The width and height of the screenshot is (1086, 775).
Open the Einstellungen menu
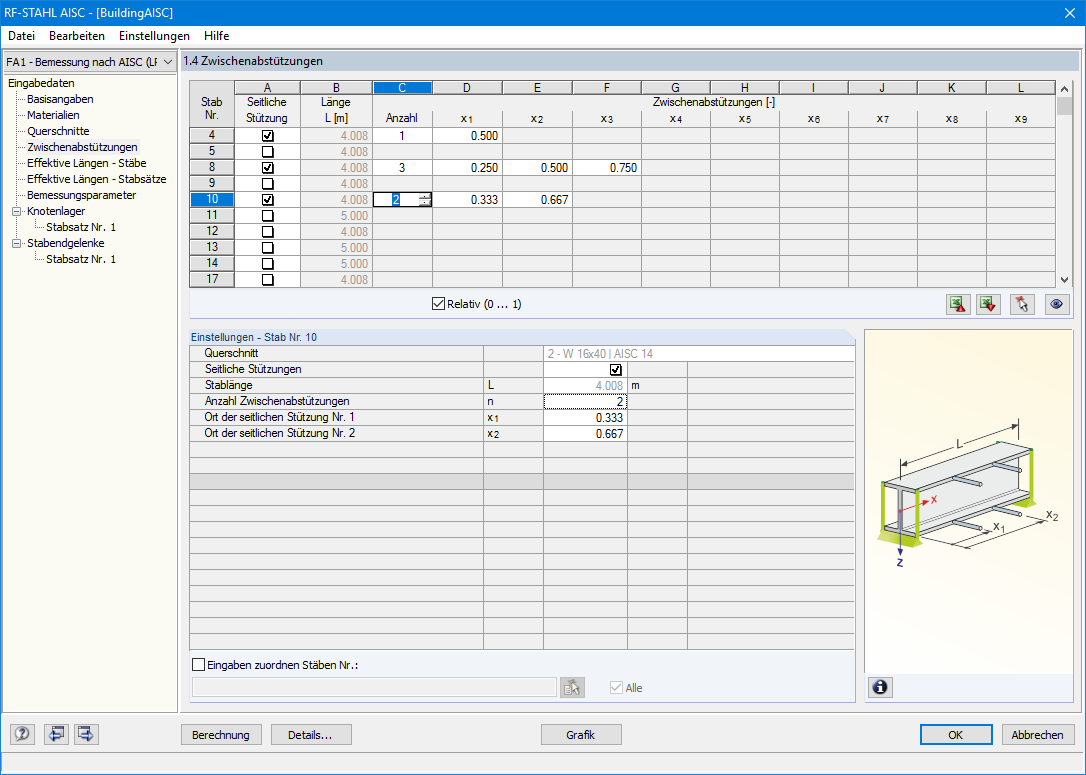coord(154,36)
